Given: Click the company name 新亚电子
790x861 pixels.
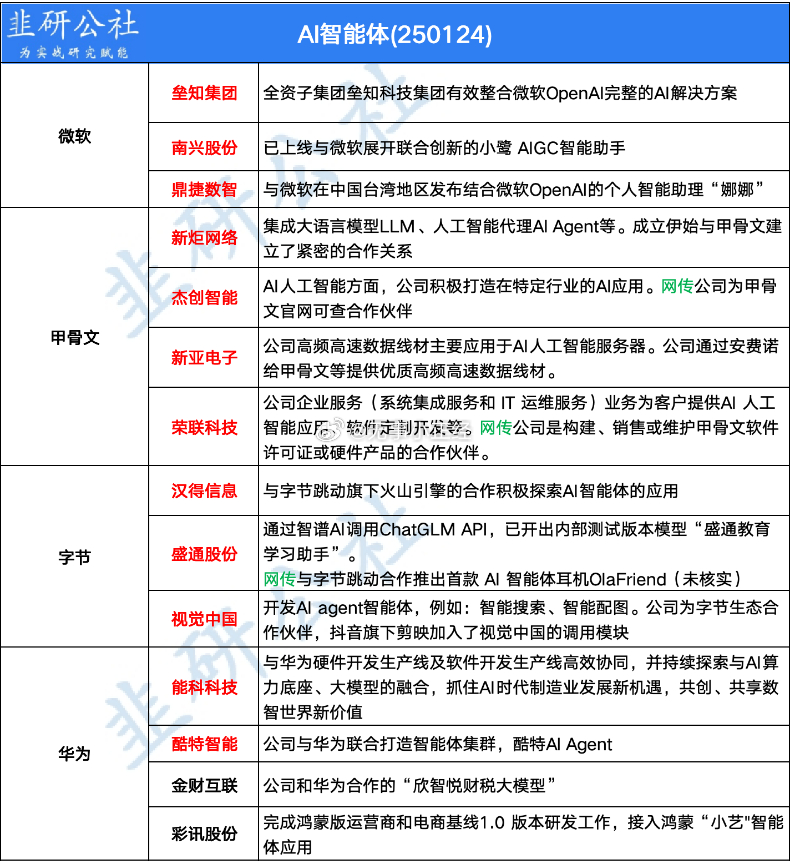Looking at the screenshot, I should 204,357.
